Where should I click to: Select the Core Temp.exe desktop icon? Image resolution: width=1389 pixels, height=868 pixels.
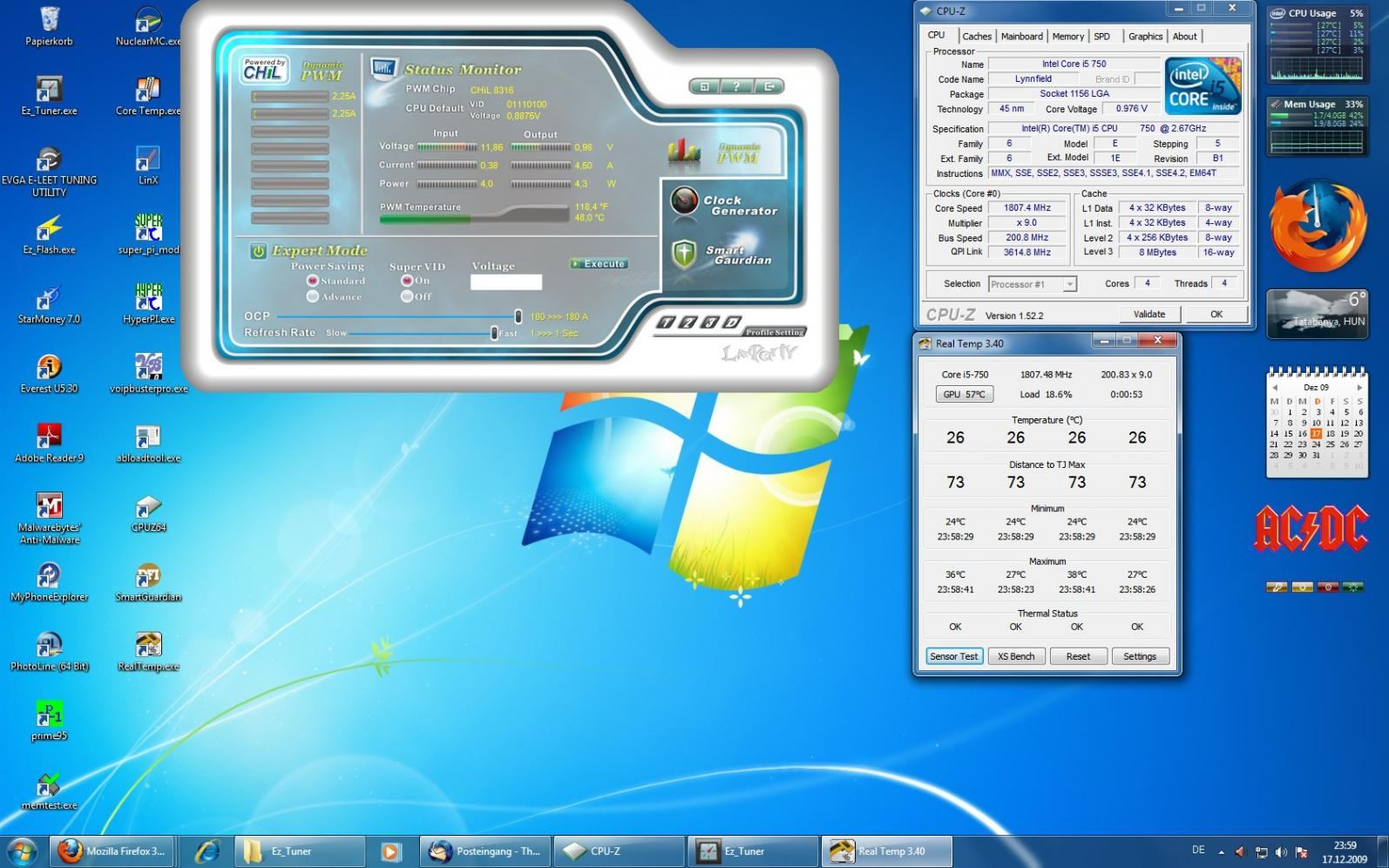148,96
